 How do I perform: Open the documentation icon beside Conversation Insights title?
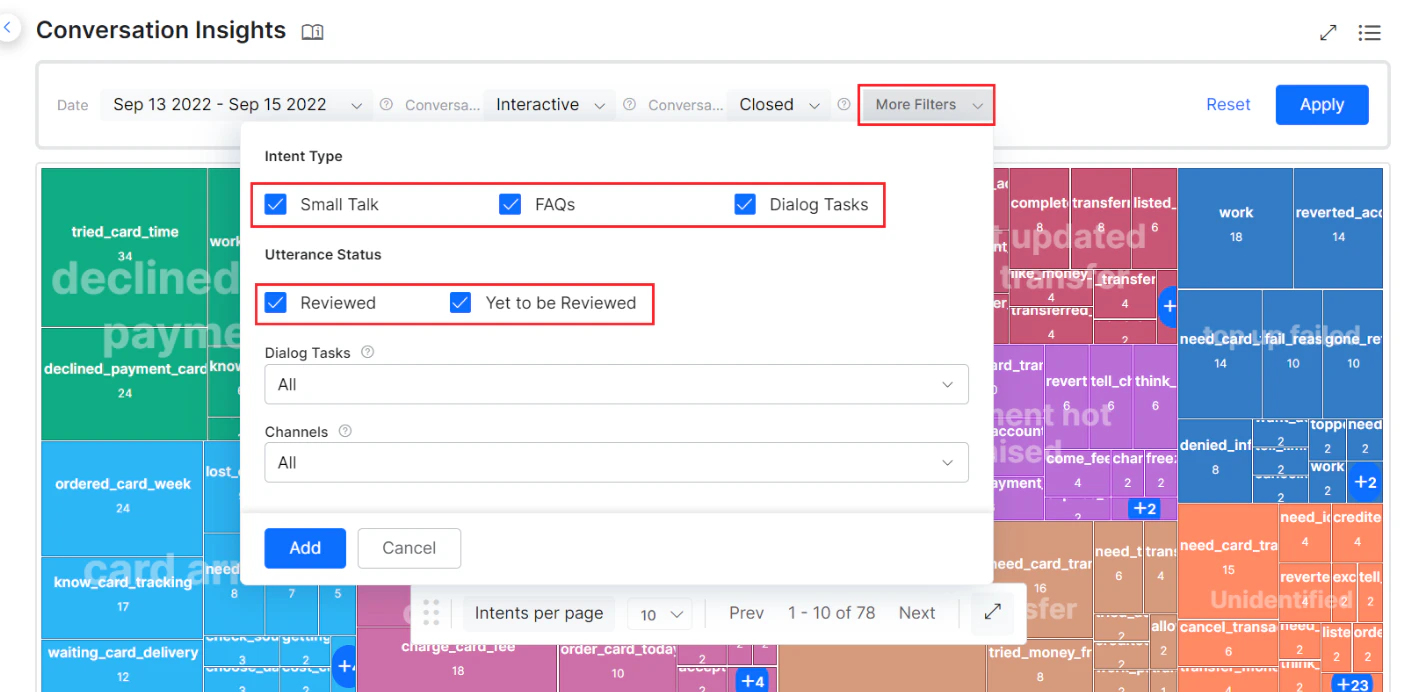(312, 31)
